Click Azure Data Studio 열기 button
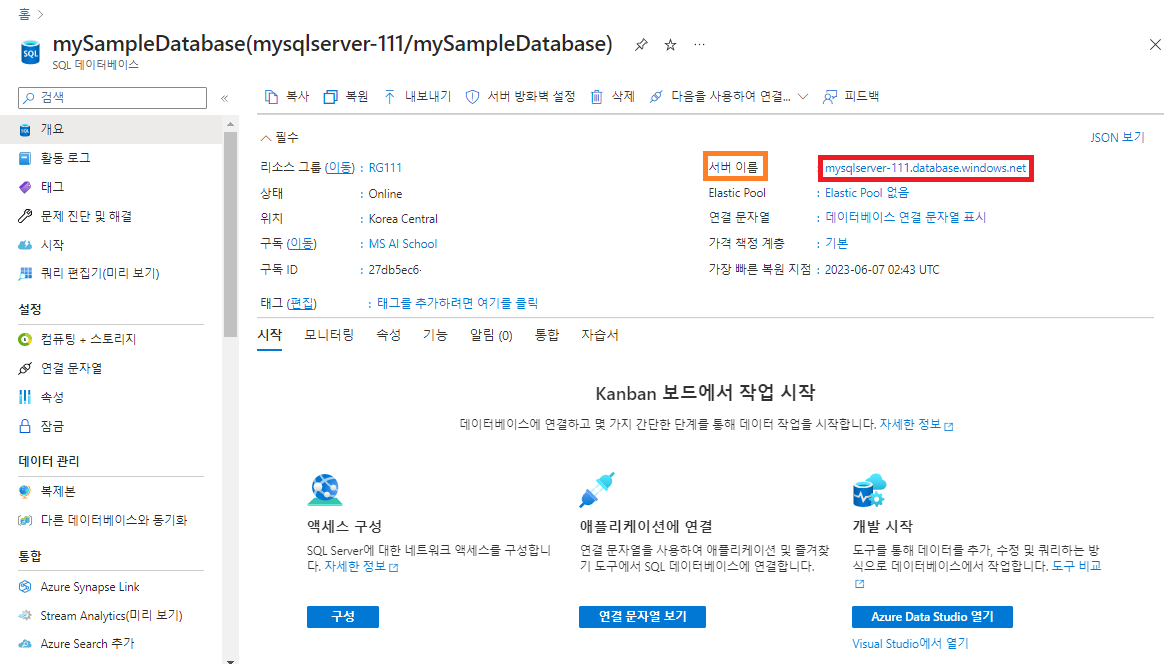 click(932, 616)
